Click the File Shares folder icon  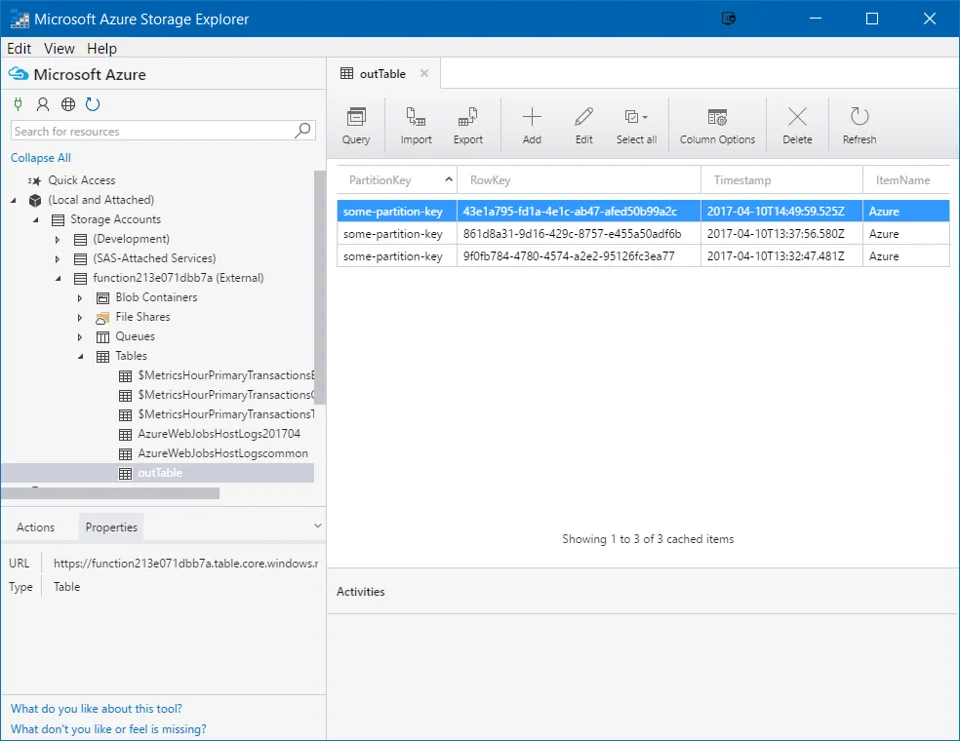(103, 318)
